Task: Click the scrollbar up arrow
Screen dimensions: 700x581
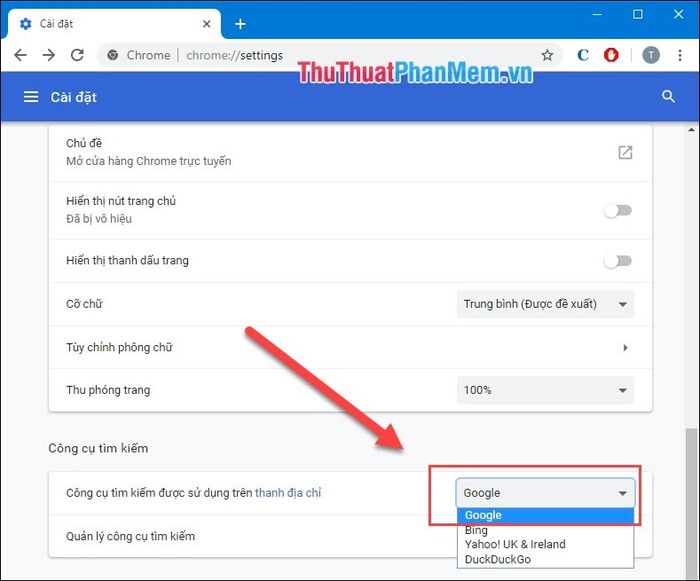Action: click(692, 130)
